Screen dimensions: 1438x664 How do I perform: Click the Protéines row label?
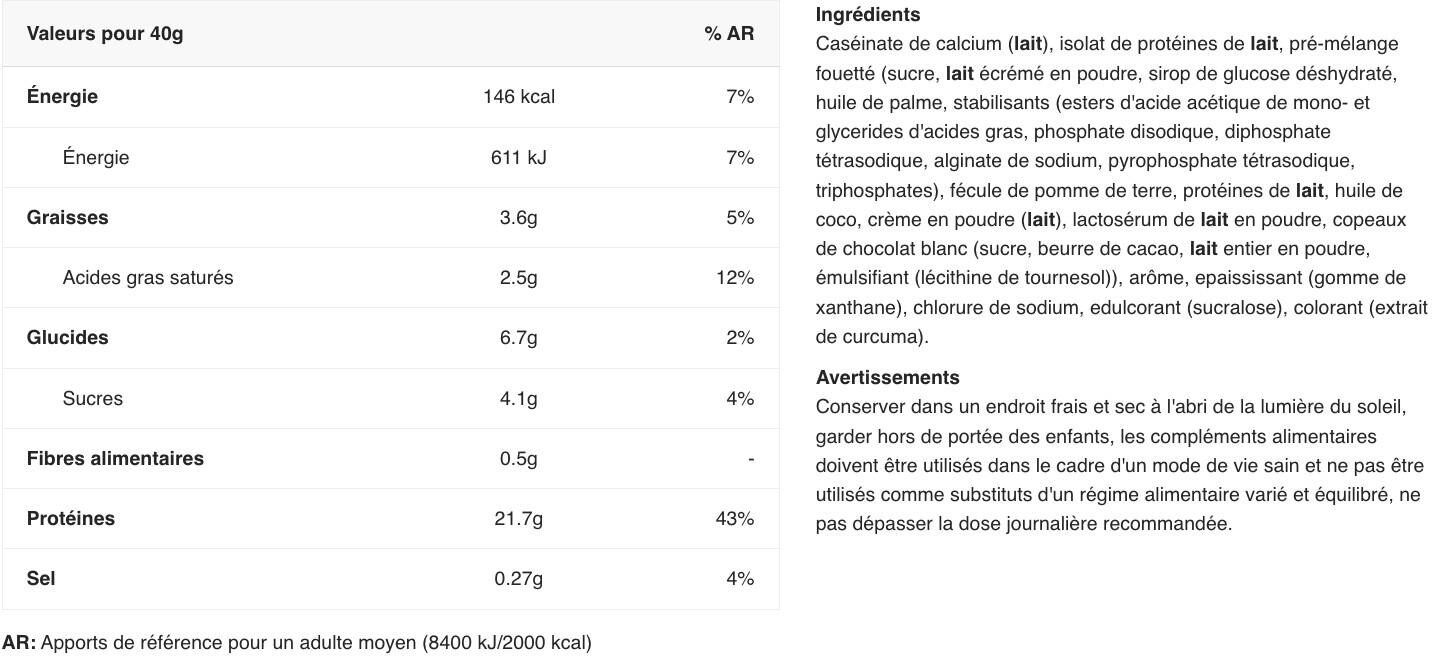click(71, 519)
